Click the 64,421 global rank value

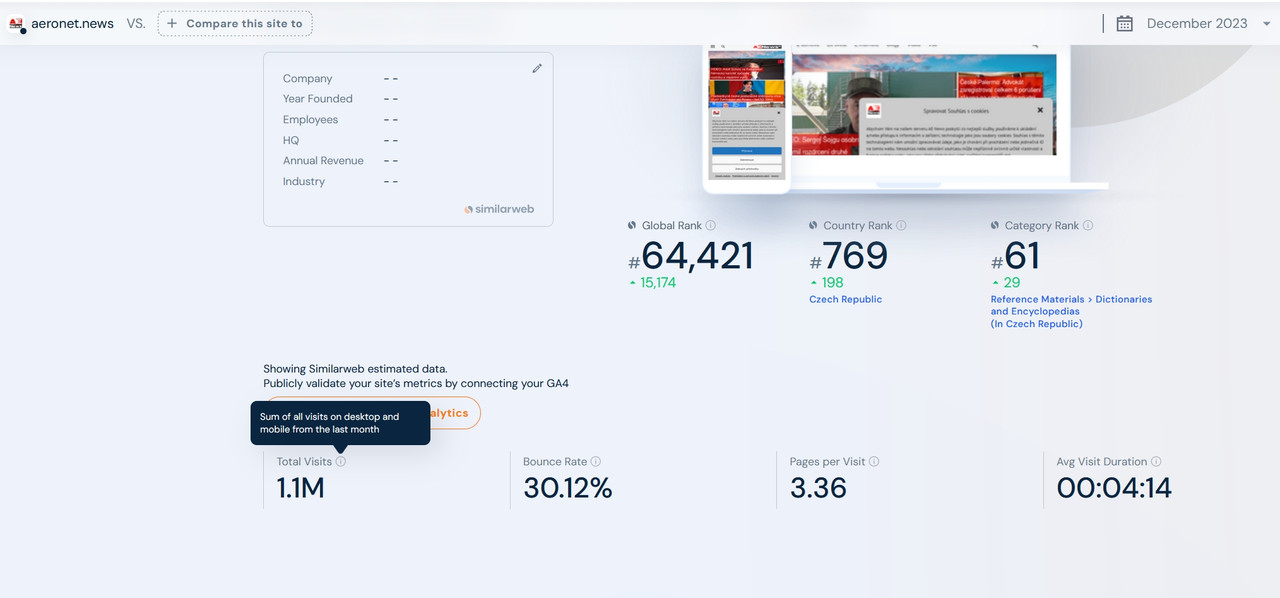(697, 256)
